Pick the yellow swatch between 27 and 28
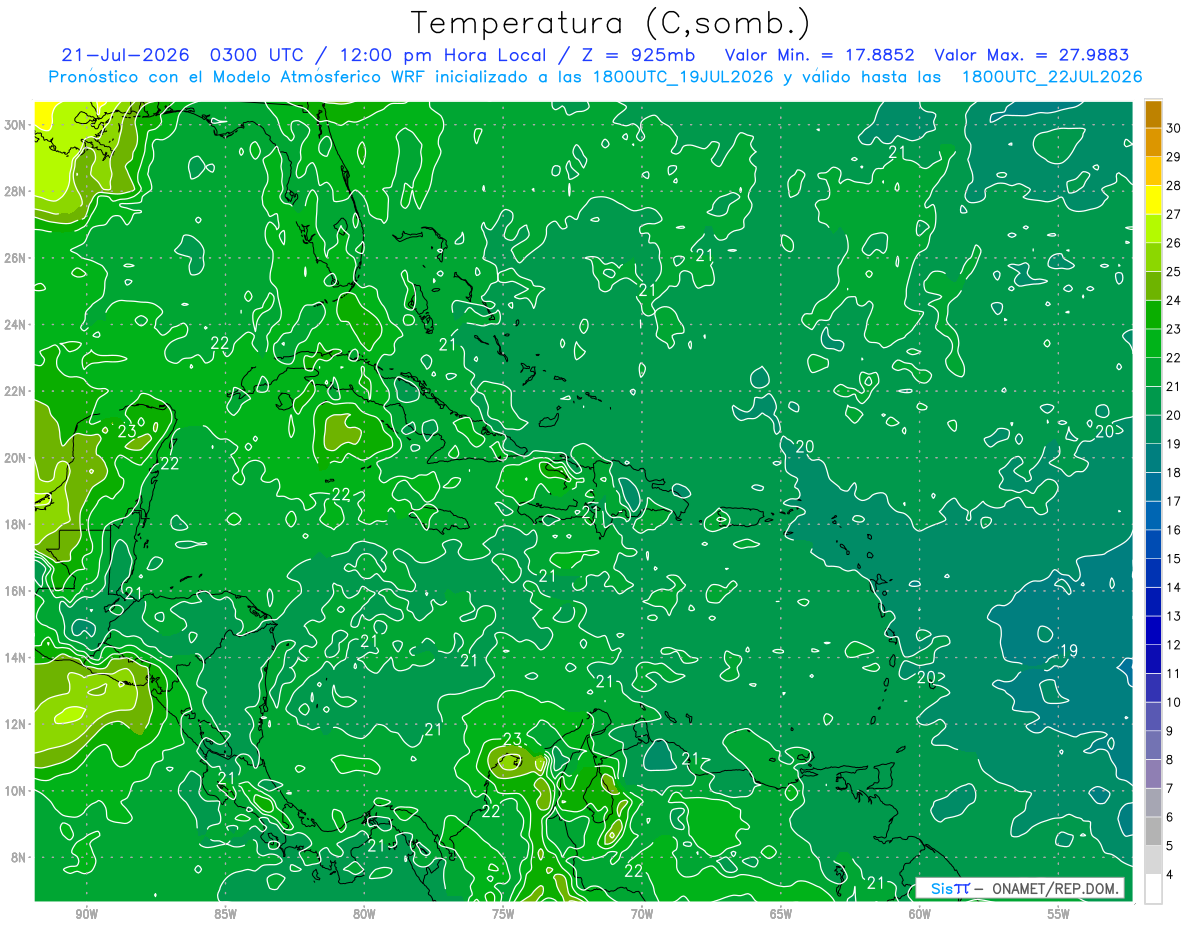 [x=1153, y=200]
